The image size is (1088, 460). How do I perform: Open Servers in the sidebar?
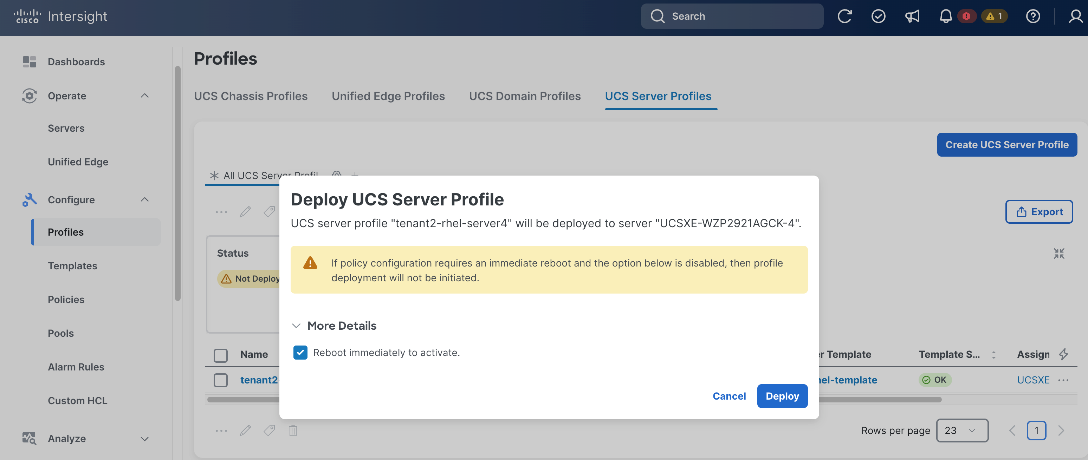point(66,128)
